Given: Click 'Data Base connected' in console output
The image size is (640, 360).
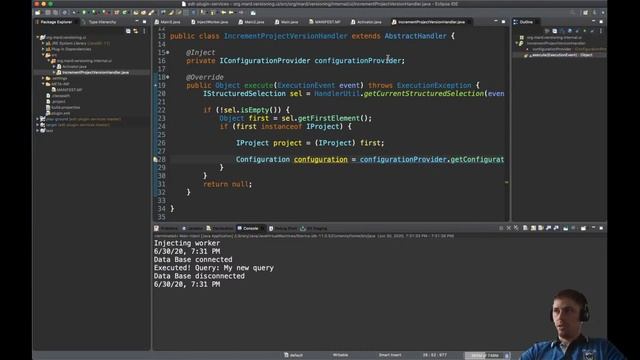Looking at the screenshot, I should [x=193, y=260].
